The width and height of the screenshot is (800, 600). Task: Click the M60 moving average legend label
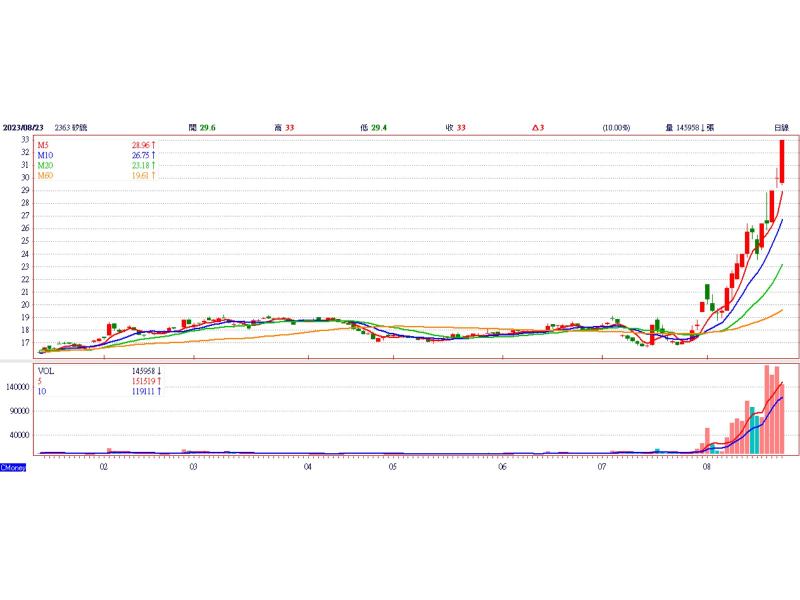click(45, 176)
